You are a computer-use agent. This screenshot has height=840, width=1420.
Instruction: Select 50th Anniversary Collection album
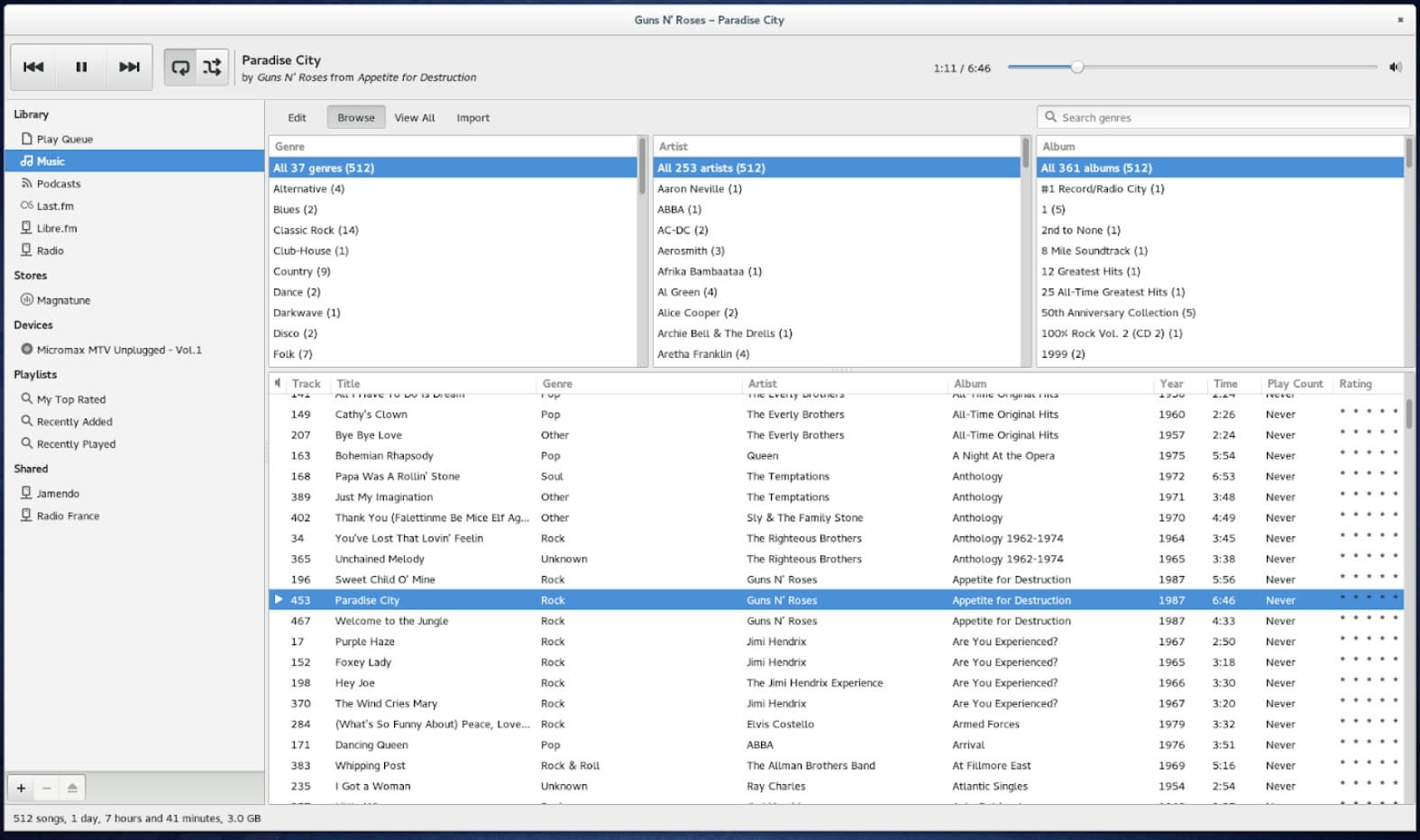pyautogui.click(x=1220, y=313)
